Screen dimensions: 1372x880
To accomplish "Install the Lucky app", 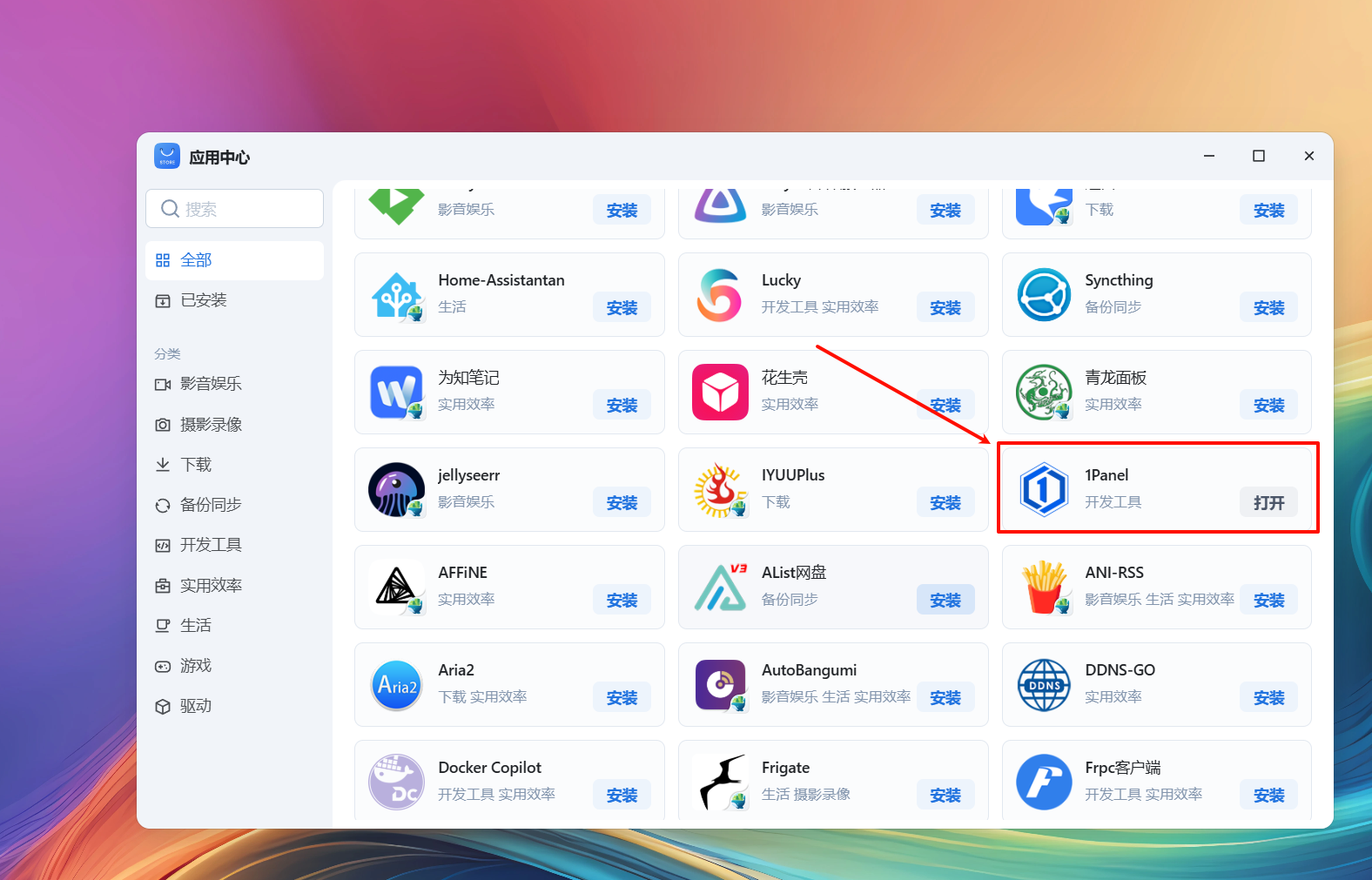I will tap(945, 308).
